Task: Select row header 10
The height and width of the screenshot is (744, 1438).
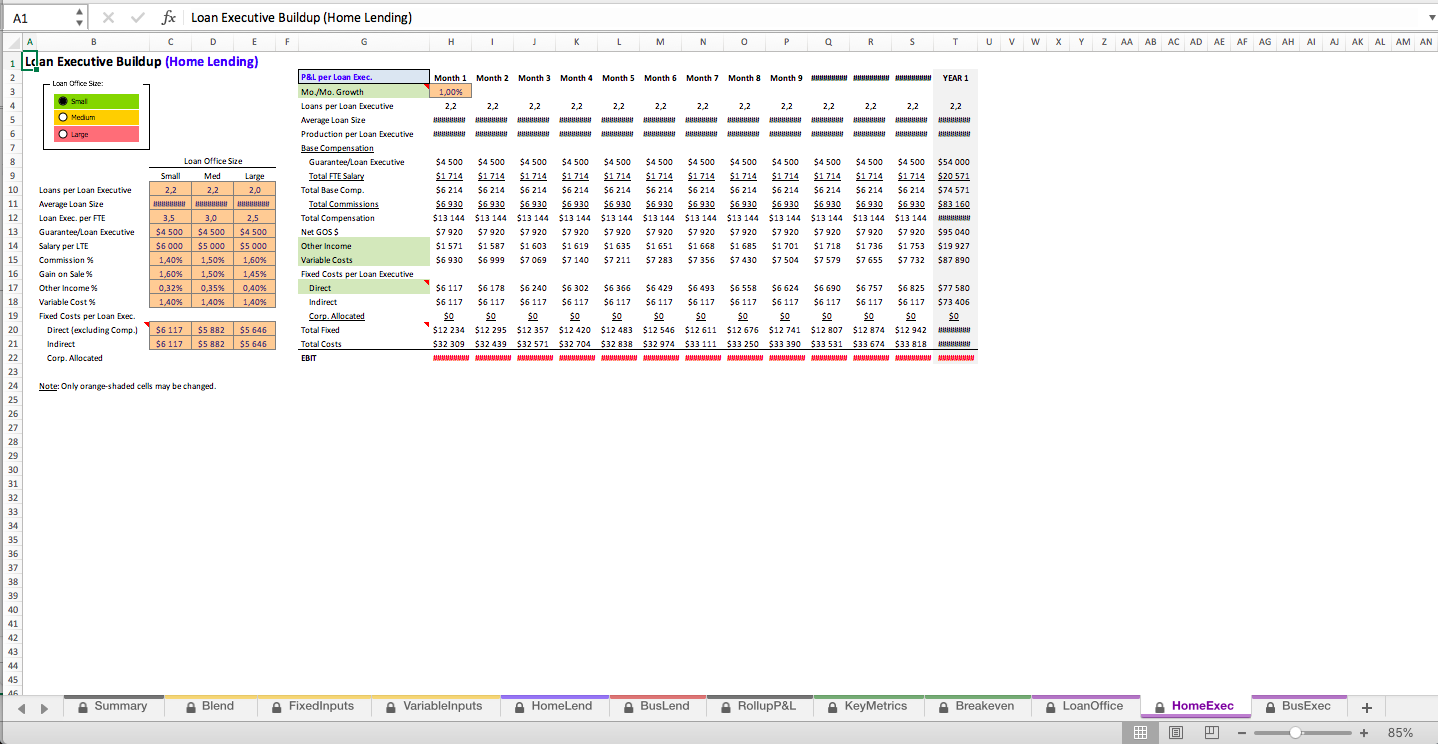Action: click(12, 189)
